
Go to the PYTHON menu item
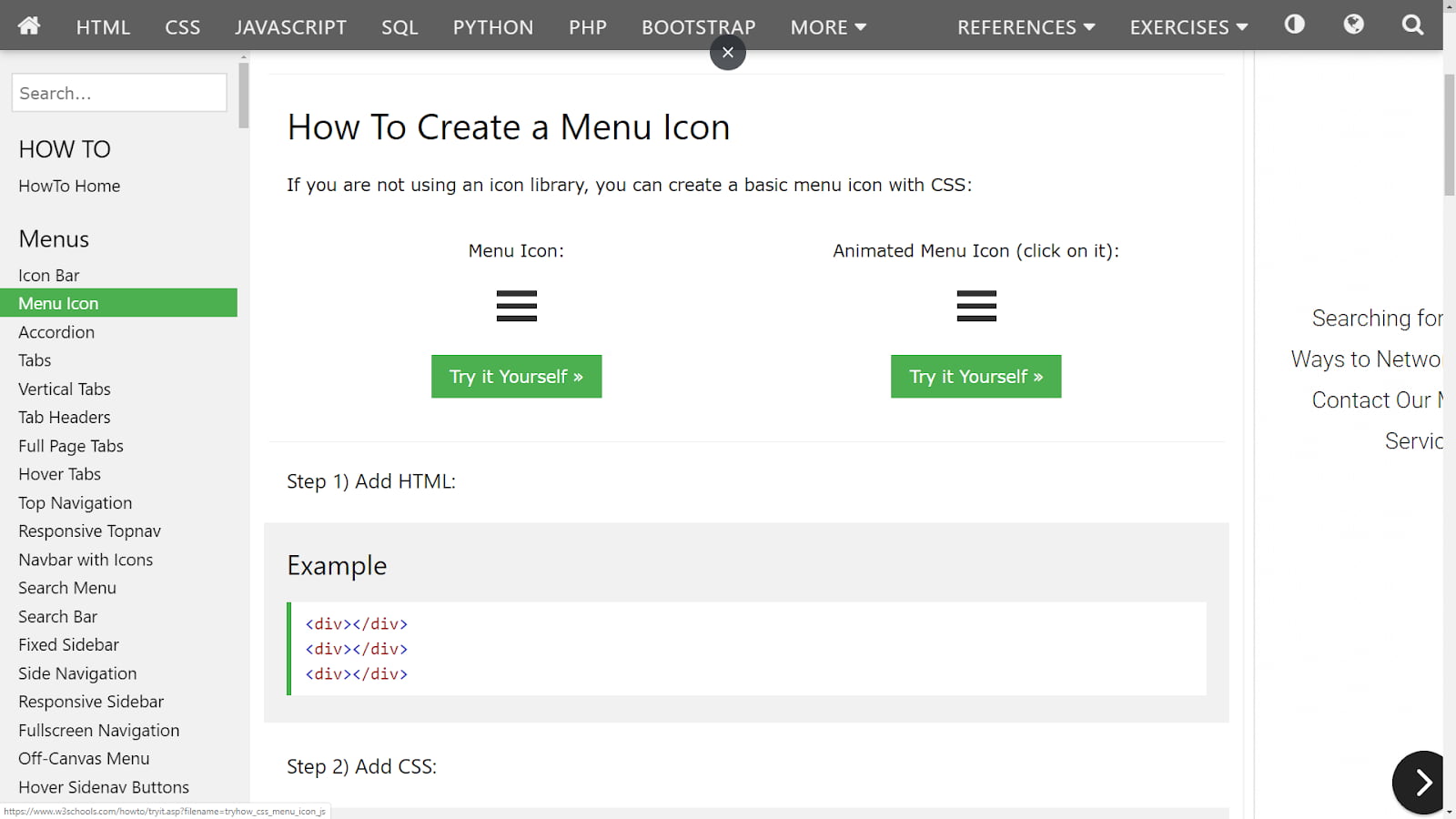pyautogui.click(x=493, y=27)
